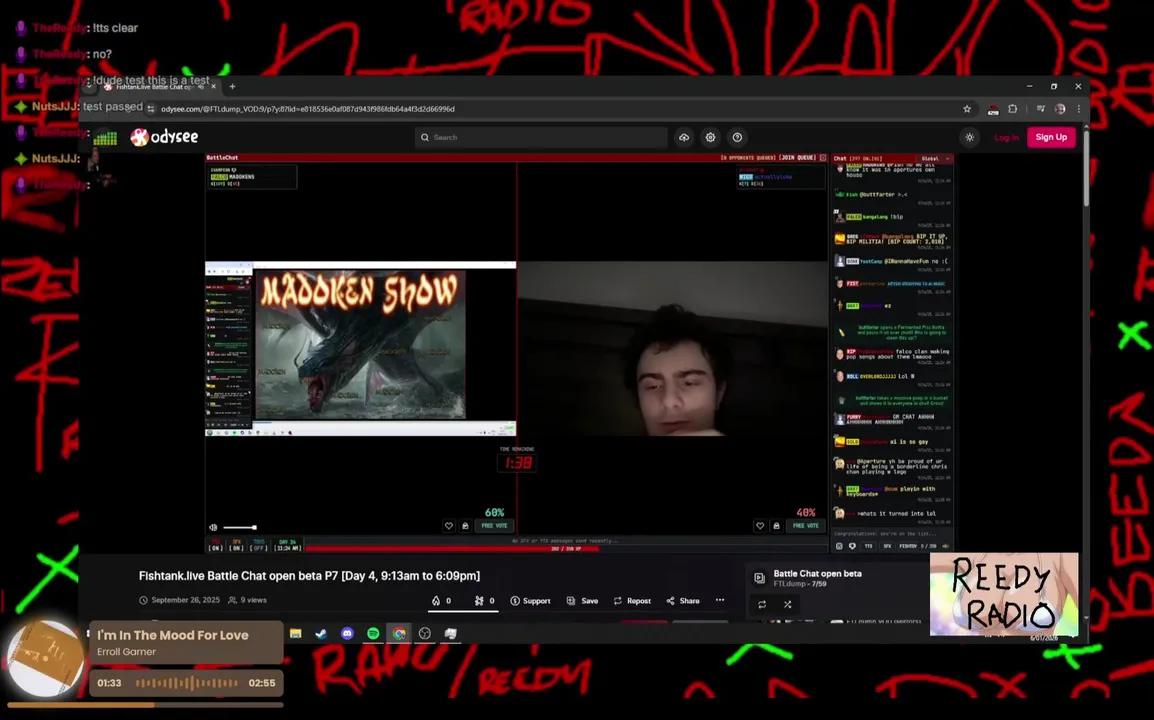Open the Odysee home logo
1154x720 pixels.
[164, 137]
